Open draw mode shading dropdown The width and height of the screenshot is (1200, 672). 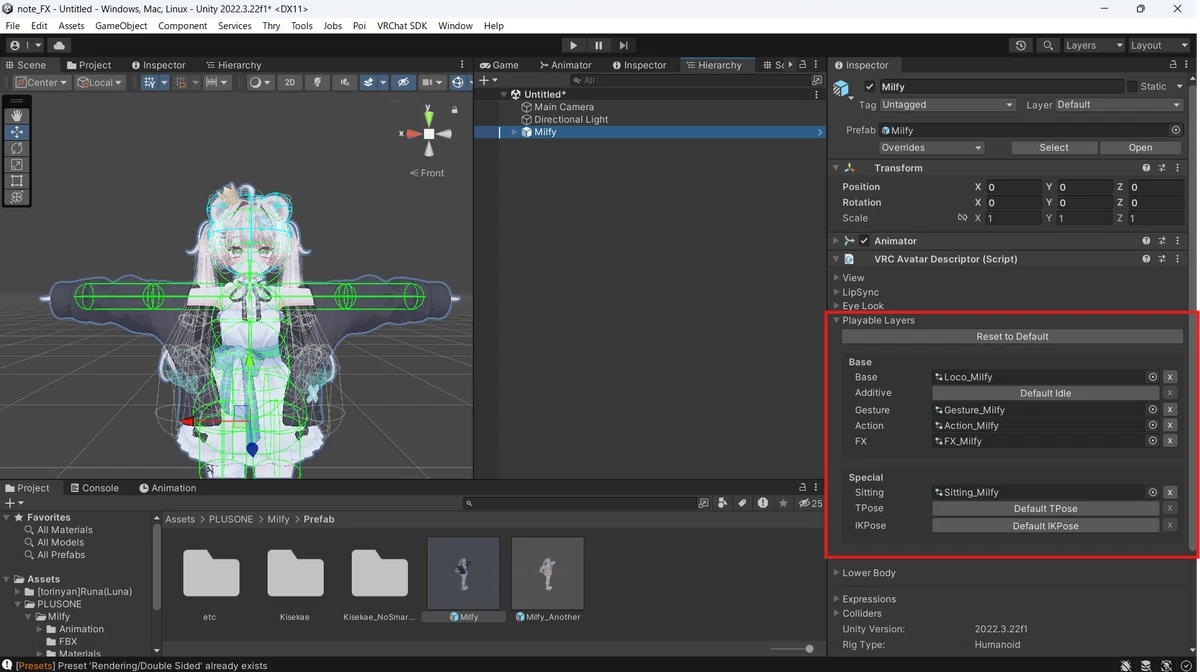[259, 82]
